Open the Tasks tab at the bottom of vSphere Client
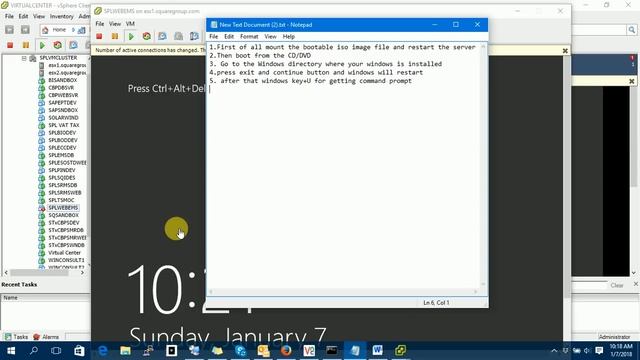The image size is (640, 360). coord(16,337)
